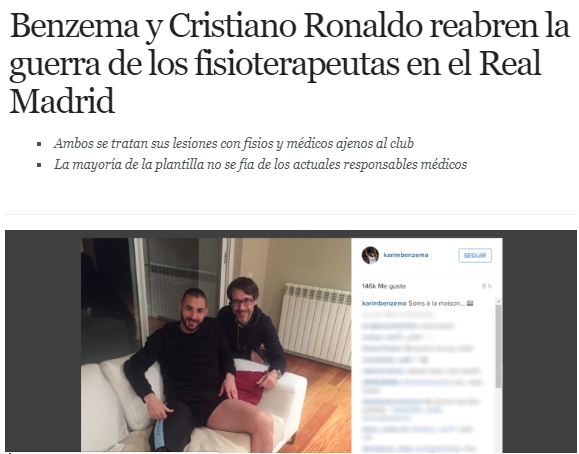
Task: Click the white radiator in the photo
Action: [x=315, y=324]
